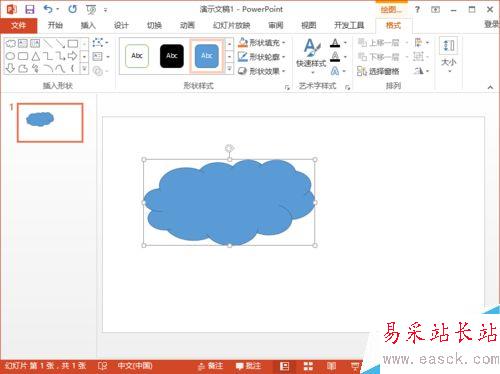The image size is (500, 374).
Task: Toggle 批注 (Comments) pane in status bar
Action: pyautogui.click(x=248, y=366)
